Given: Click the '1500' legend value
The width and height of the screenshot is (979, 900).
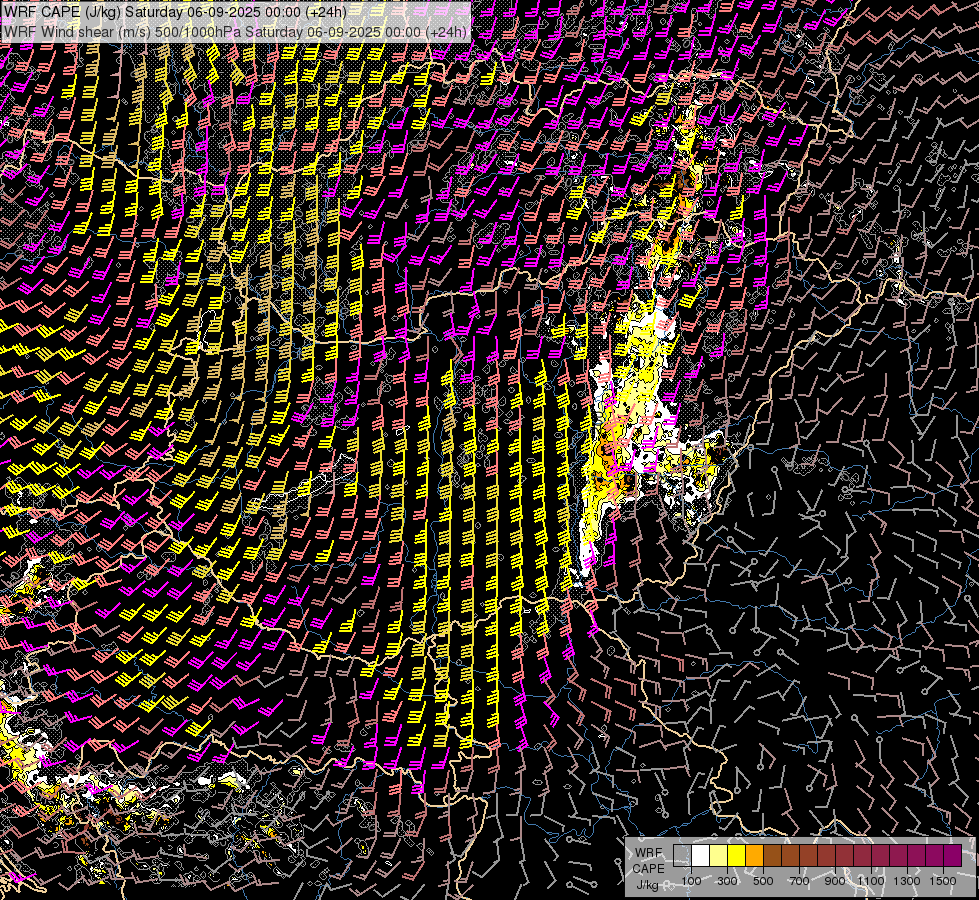Looking at the screenshot, I should click(x=943, y=881).
